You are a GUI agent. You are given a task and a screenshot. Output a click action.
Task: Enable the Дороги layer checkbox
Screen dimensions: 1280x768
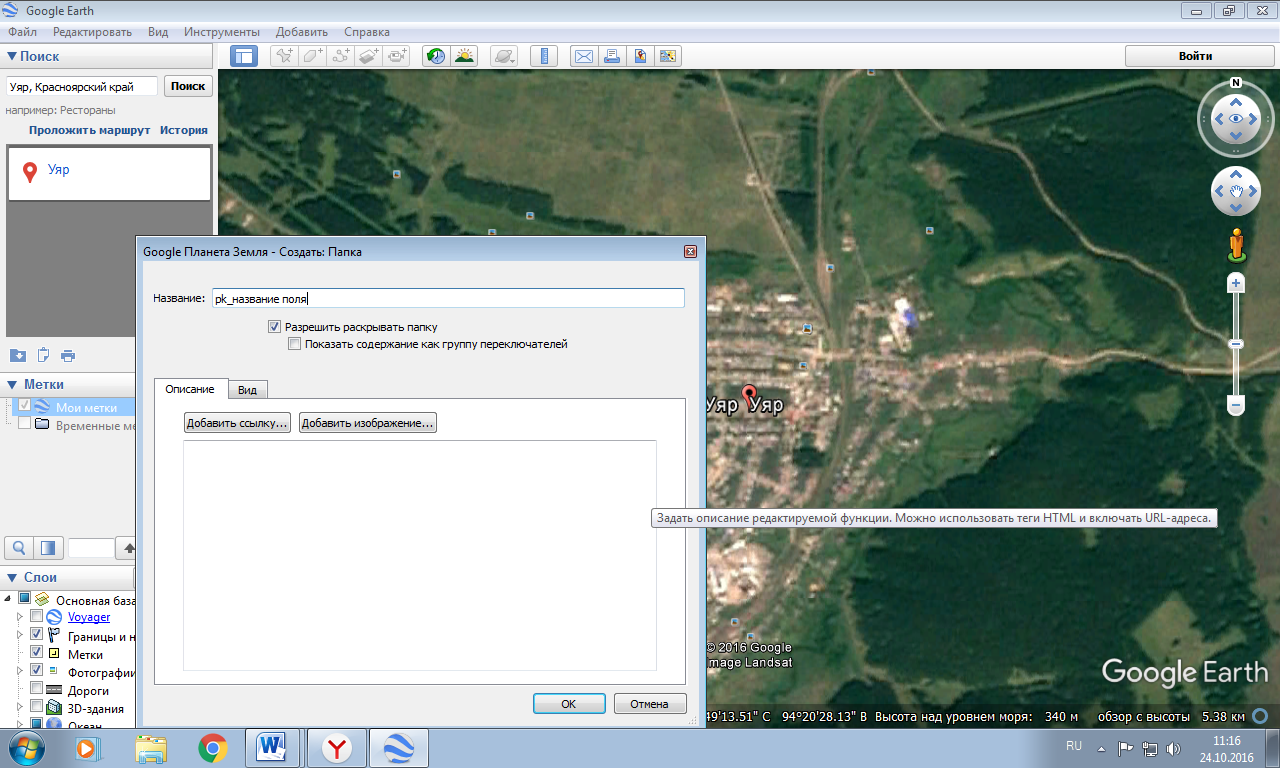pos(37,689)
